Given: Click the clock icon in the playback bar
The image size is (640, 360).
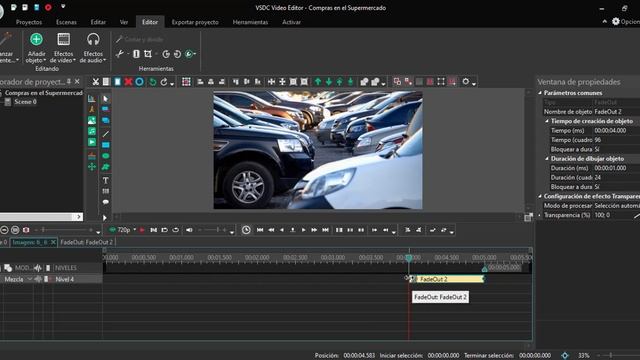Looking at the screenshot, I should tap(246, 230).
